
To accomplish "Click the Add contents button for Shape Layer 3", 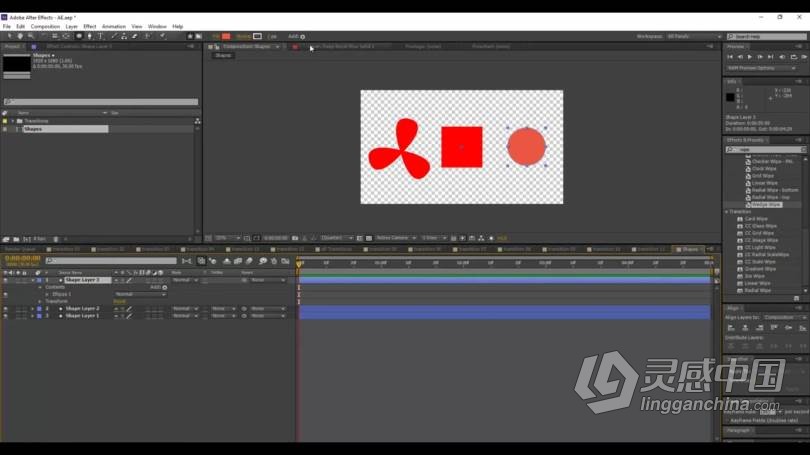I will coord(165,287).
